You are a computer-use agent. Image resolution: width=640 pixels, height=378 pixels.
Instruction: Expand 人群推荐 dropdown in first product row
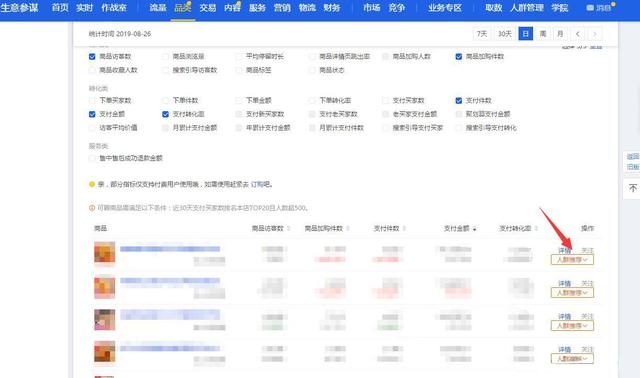[x=572, y=260]
